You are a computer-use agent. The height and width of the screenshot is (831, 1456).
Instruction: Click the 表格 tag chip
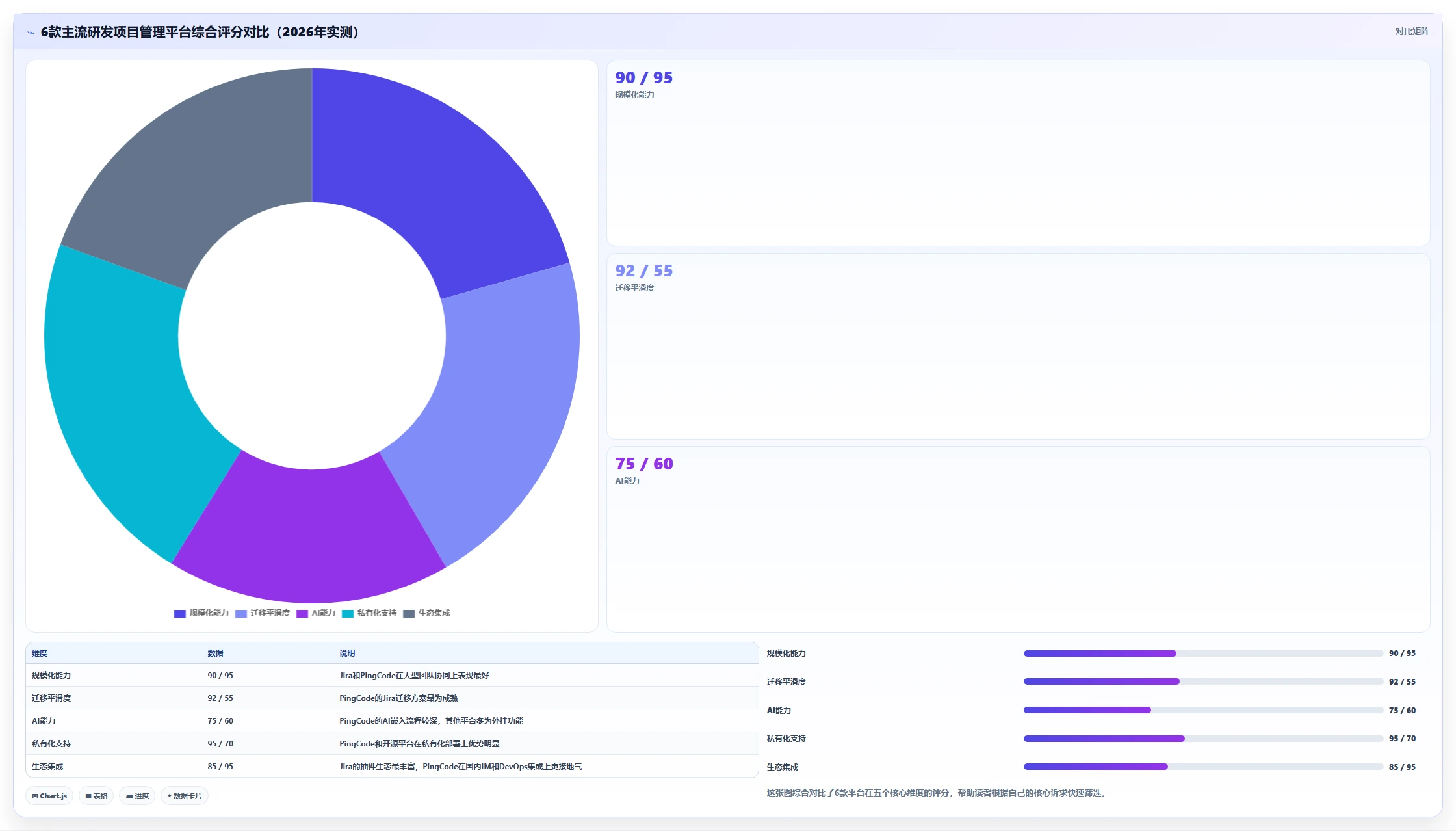pos(96,796)
